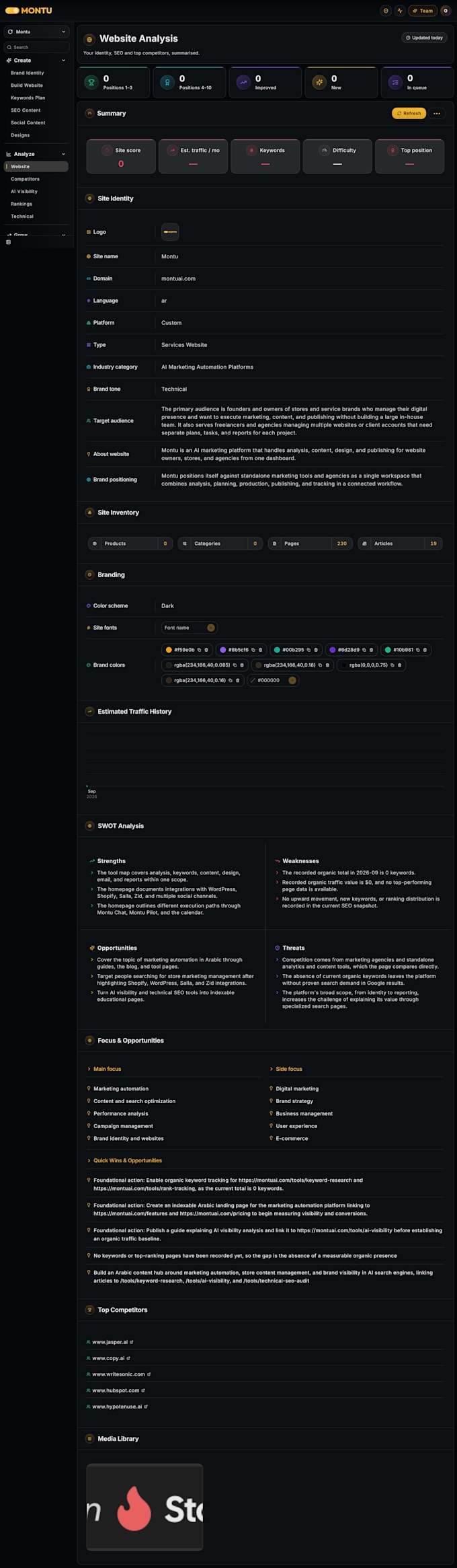Screen dimensions: 457x1568
Task: Delete the rgba(0,0,0,0.75) color
Action: point(399,665)
